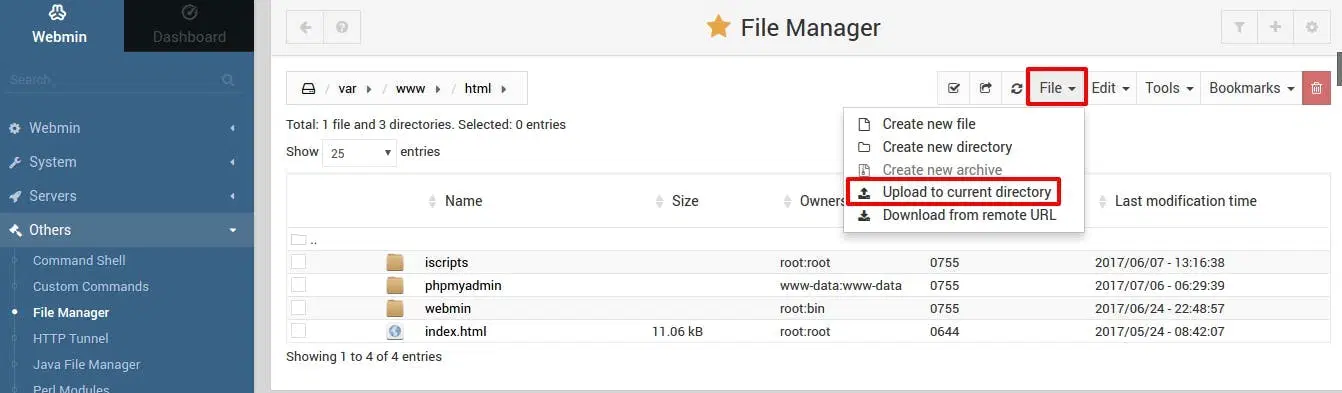
Task: Click 0644 permission of index.html
Action: point(944,332)
